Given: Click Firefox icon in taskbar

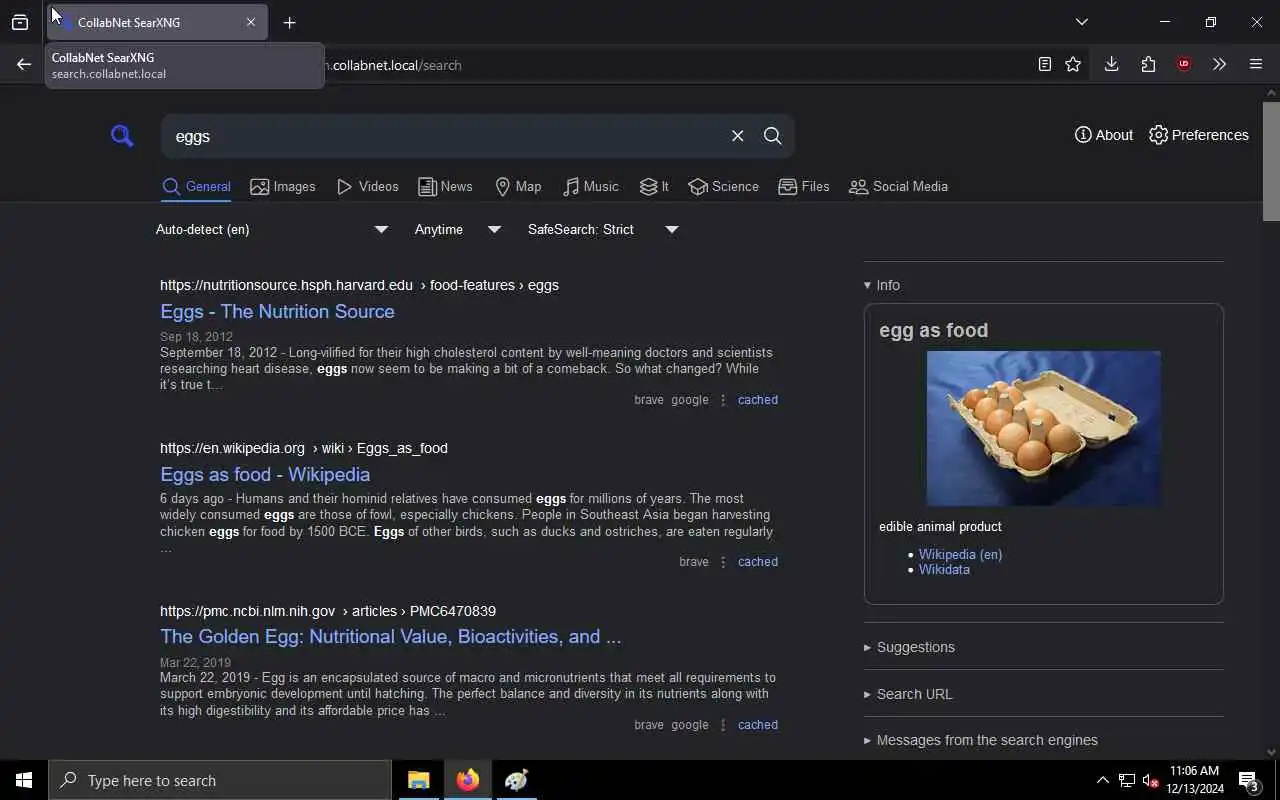Looking at the screenshot, I should (467, 780).
